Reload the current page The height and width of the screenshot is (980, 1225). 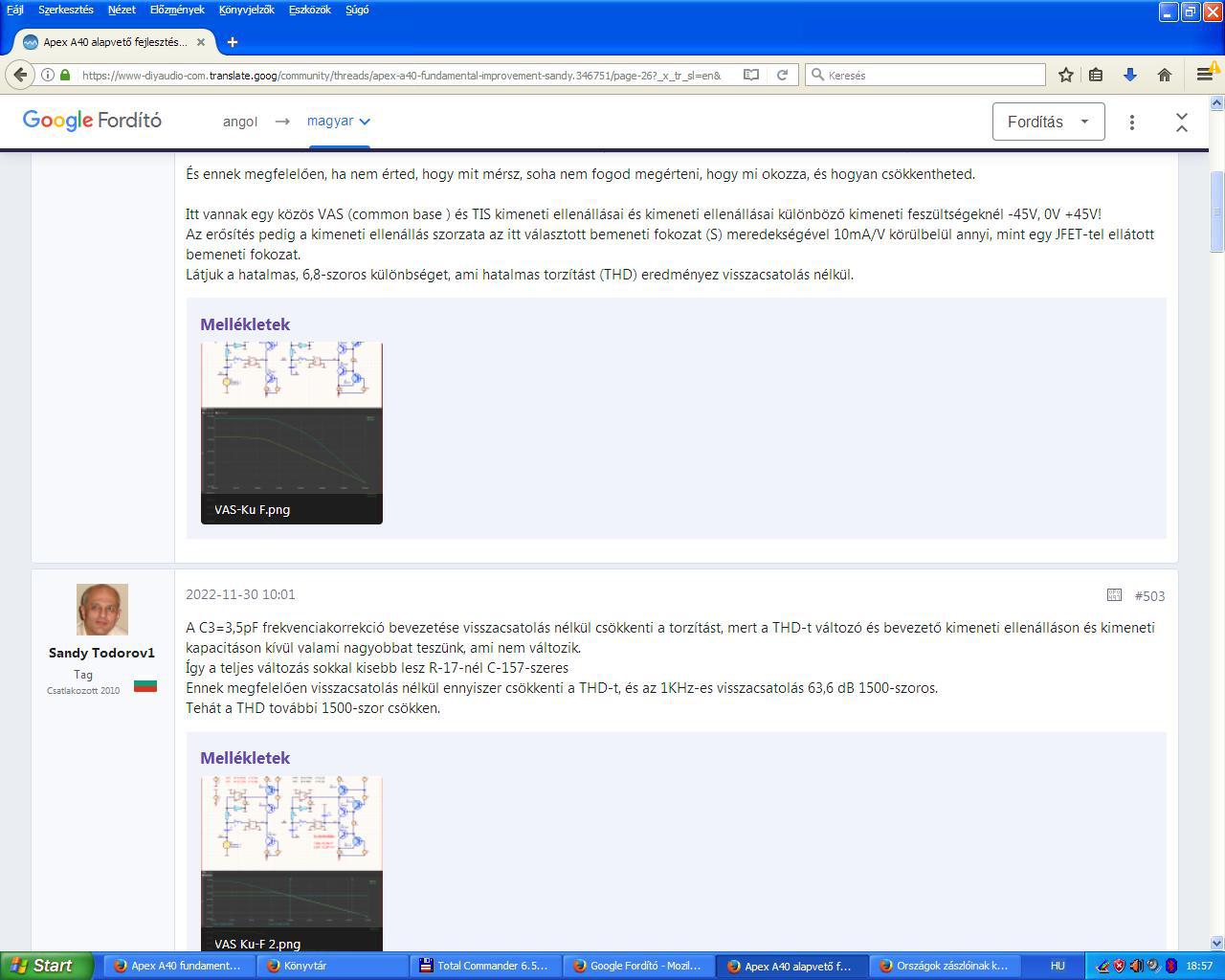782,75
